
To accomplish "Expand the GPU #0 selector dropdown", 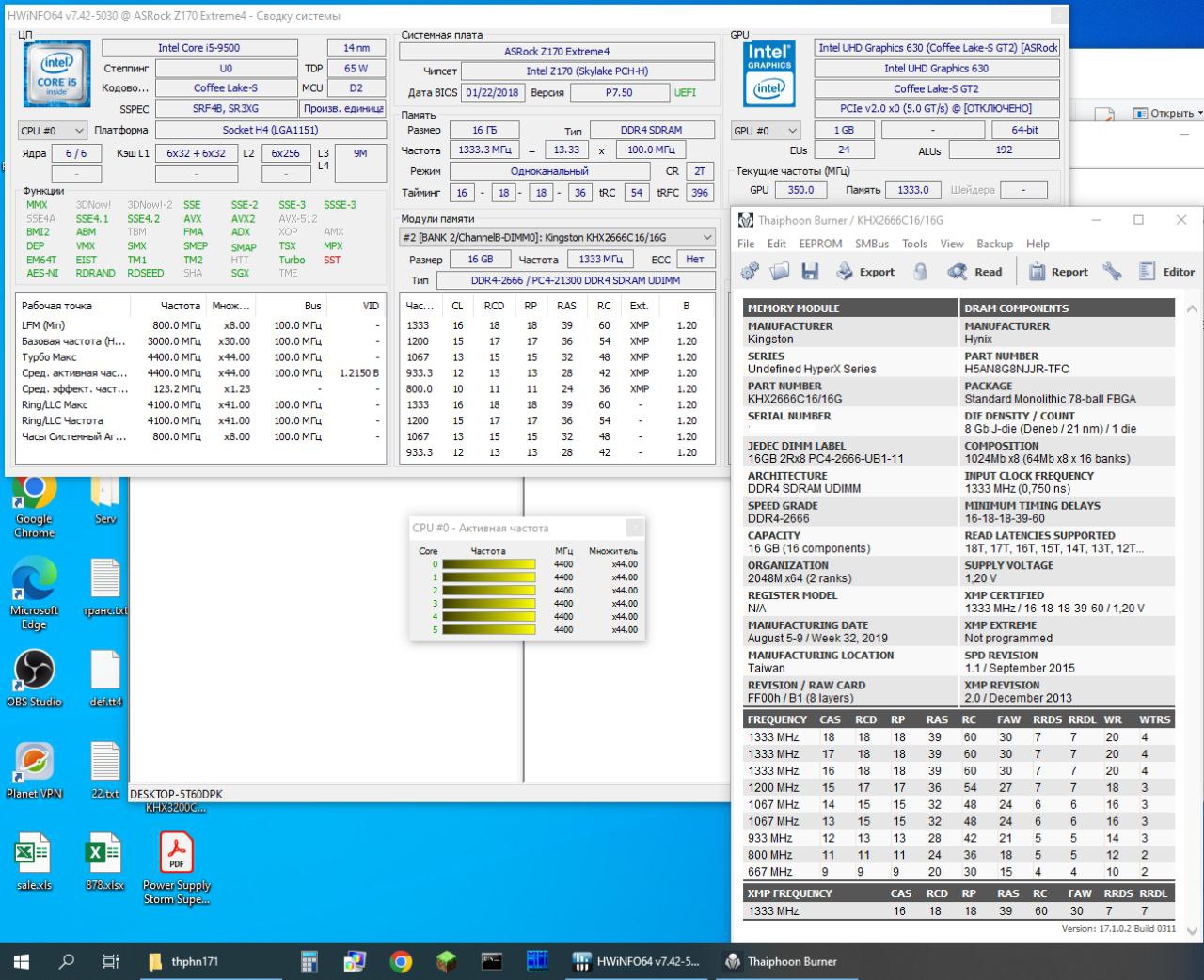I will coord(766,131).
